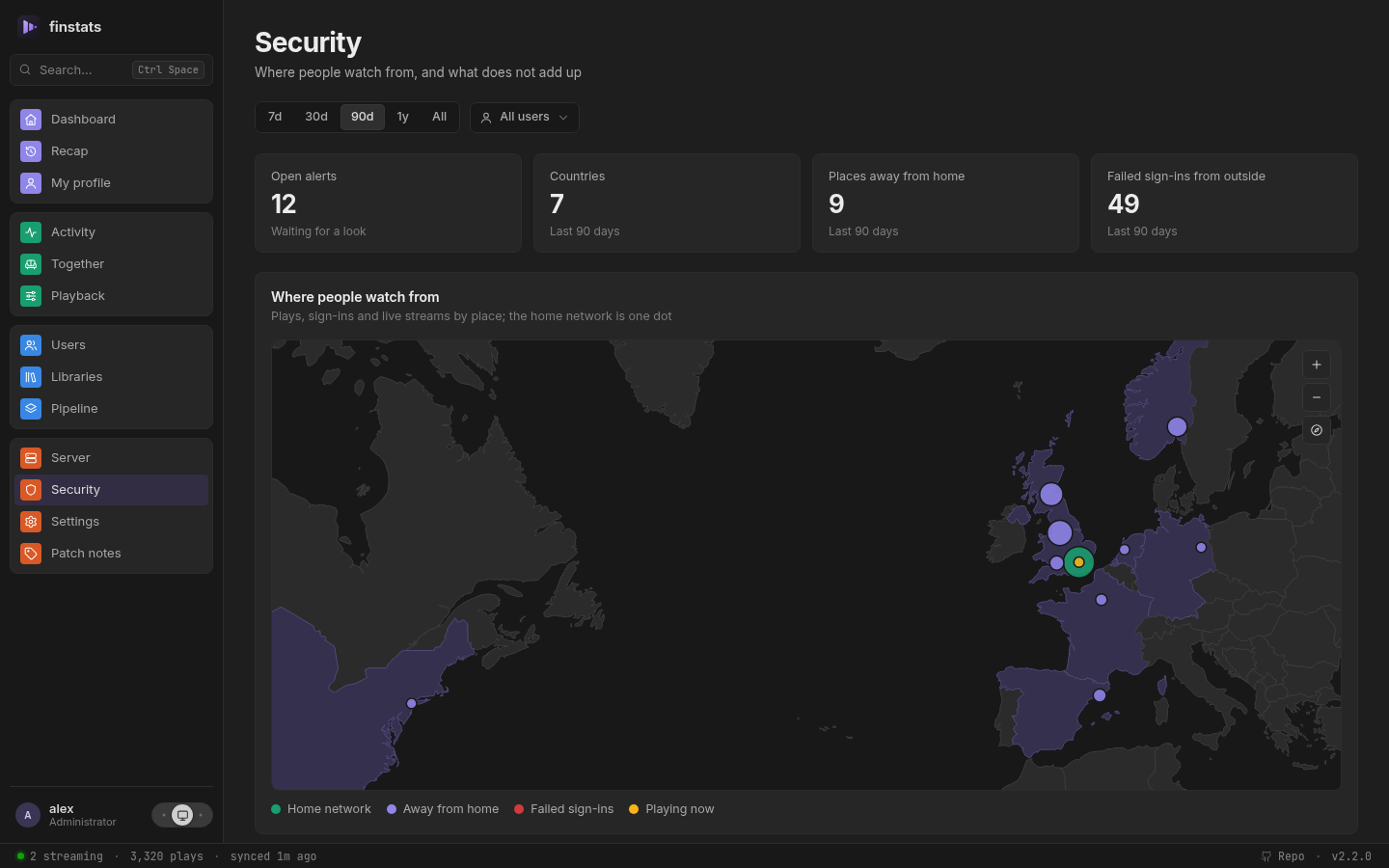The image size is (1389, 868).
Task: Select the system theme monitor toggle
Action: pos(182,815)
